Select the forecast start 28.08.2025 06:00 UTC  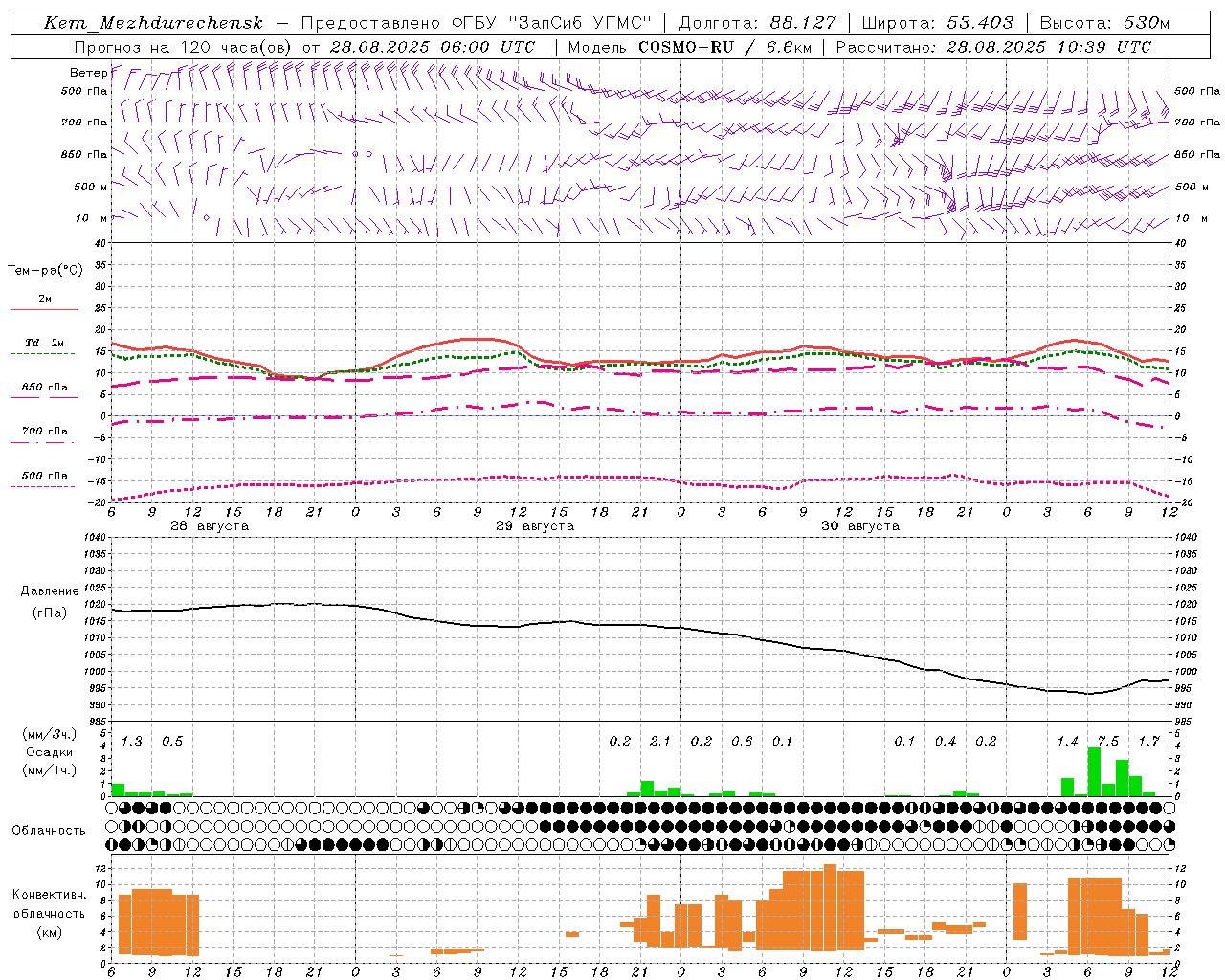coord(432,47)
